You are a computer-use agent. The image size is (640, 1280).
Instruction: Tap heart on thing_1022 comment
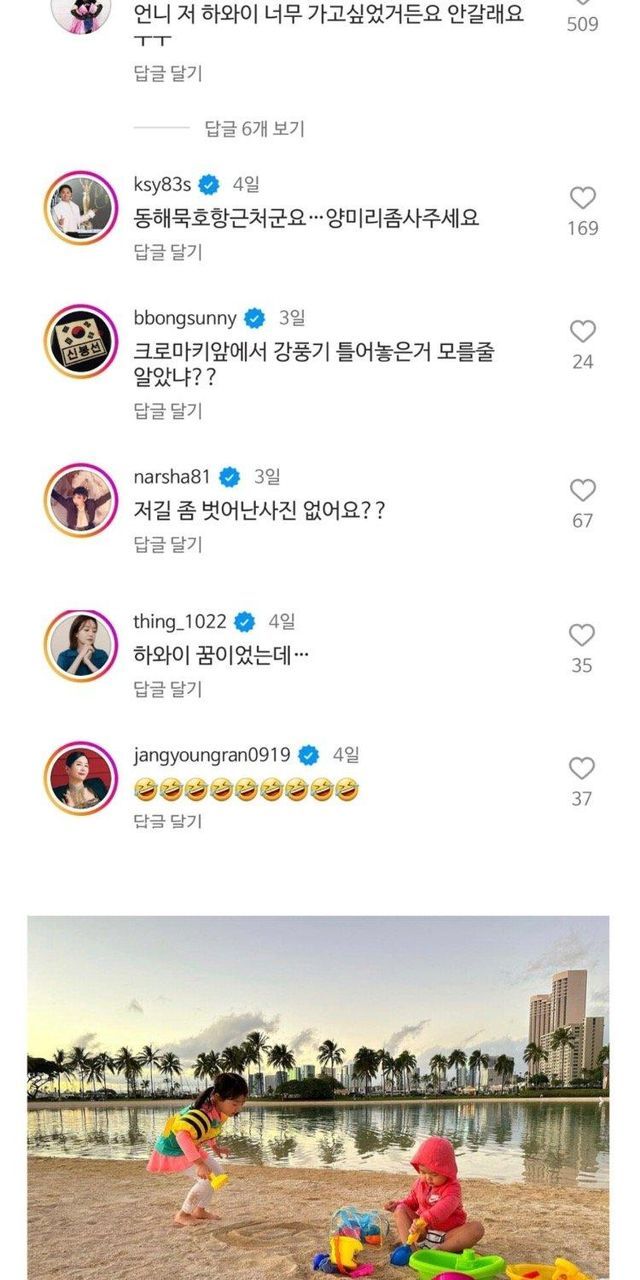pos(582,635)
